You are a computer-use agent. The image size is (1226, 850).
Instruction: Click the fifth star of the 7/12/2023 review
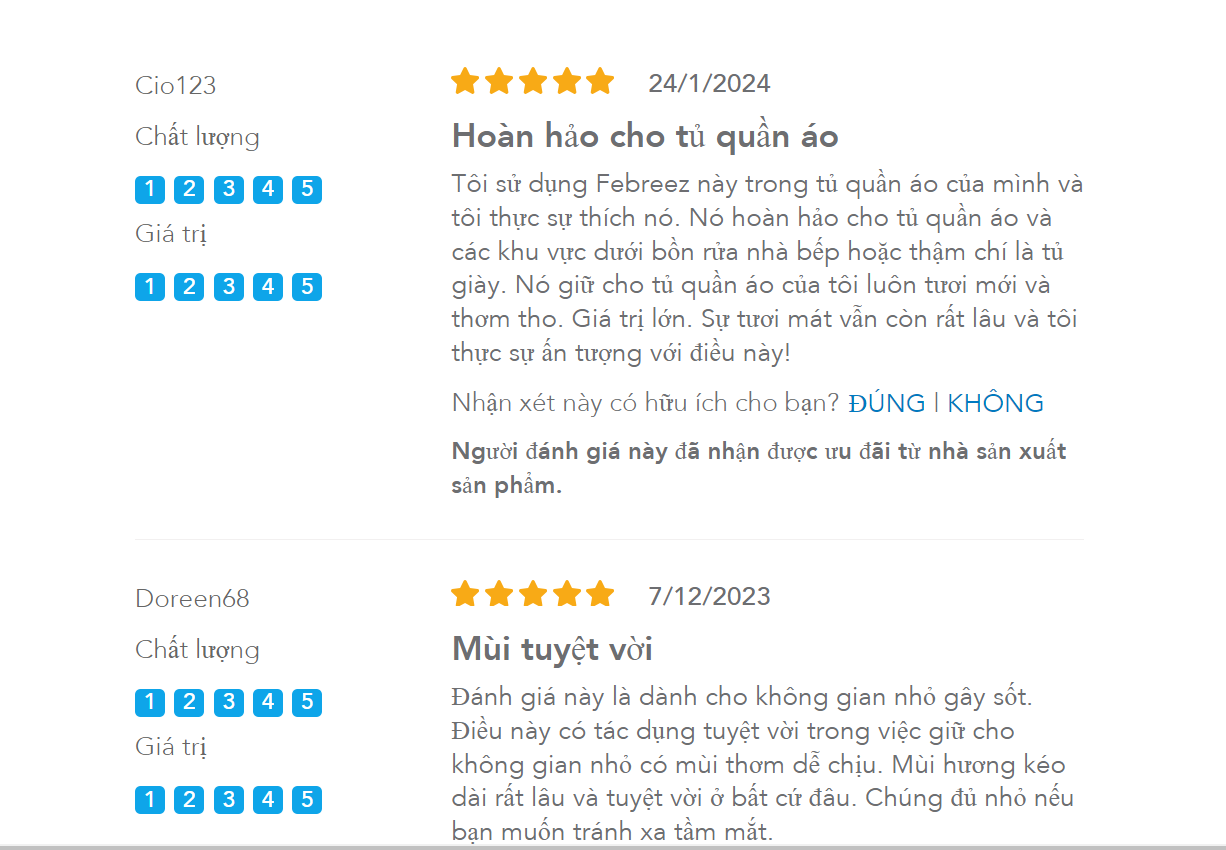(600, 594)
